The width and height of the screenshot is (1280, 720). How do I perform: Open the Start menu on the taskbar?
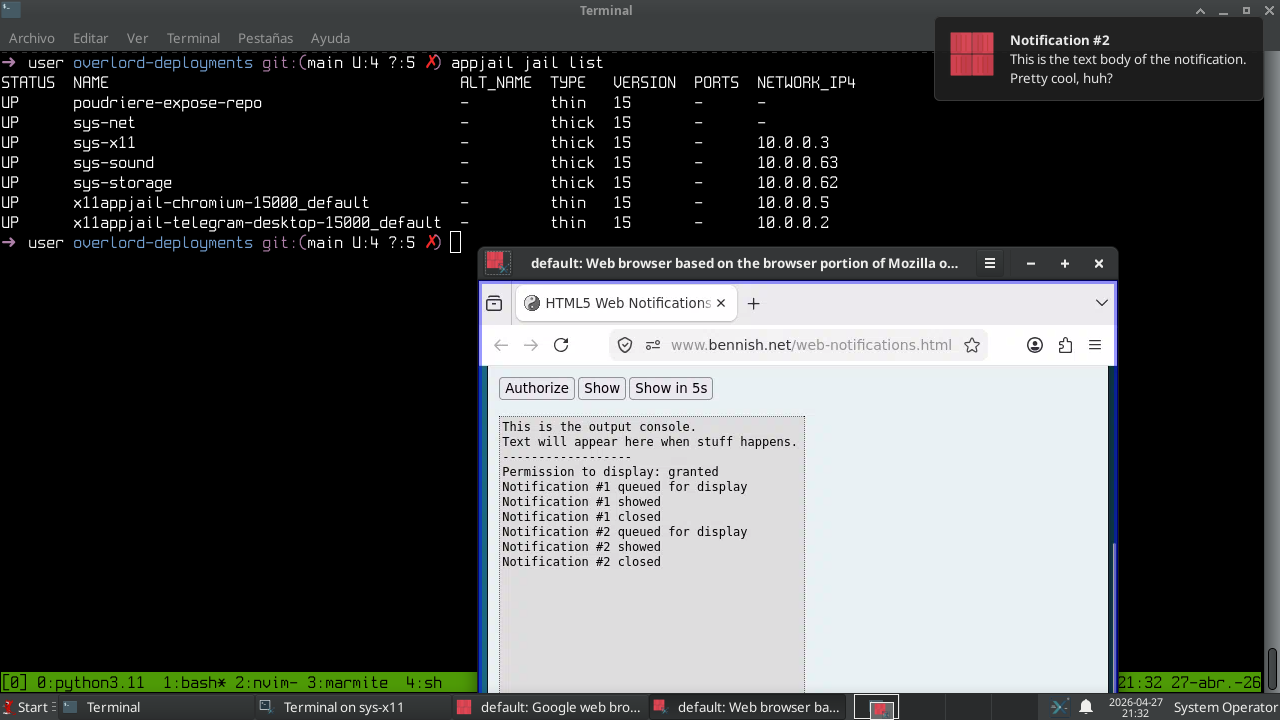26,707
